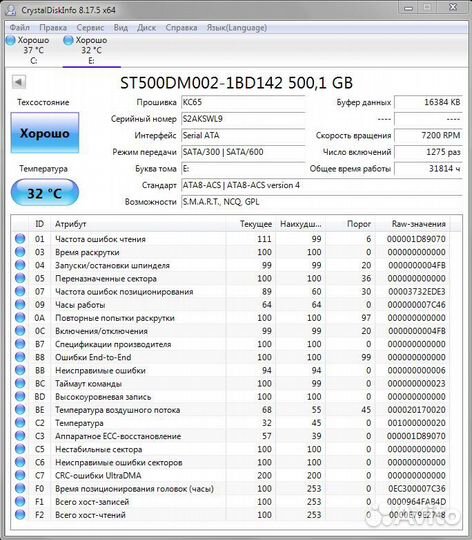Open the Диск menu
This screenshot has width=472, height=540.
[x=146, y=28]
